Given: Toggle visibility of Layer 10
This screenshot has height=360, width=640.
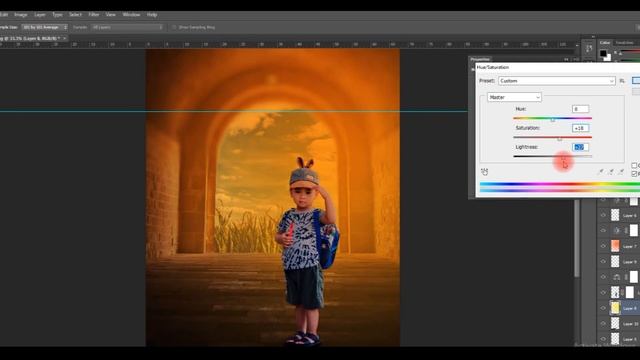Looking at the screenshot, I should pos(603,324).
